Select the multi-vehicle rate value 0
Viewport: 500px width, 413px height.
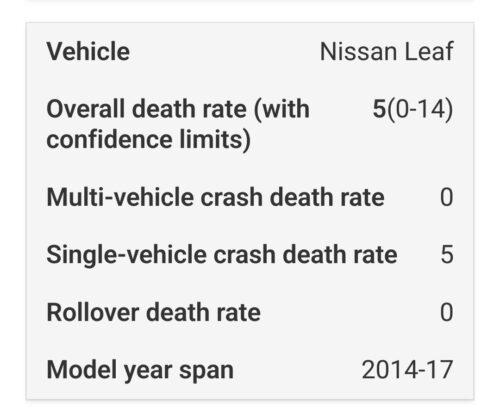[447, 197]
